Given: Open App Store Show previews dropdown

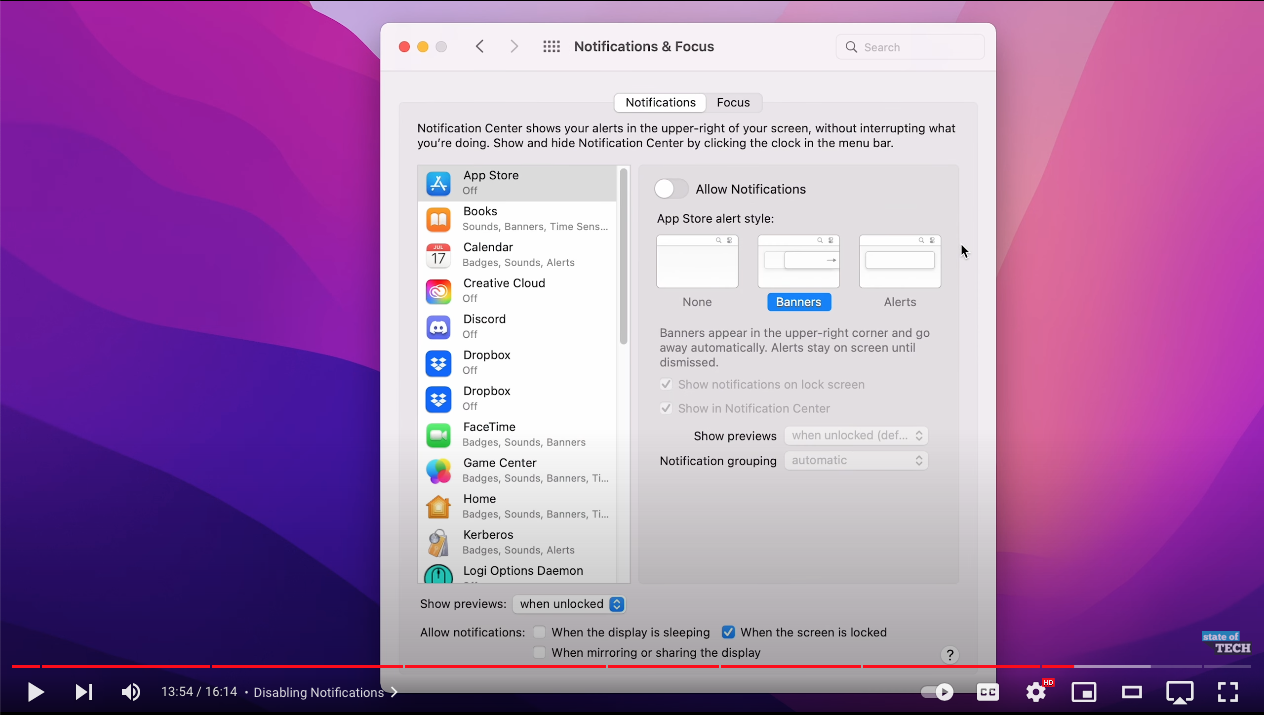Looking at the screenshot, I should [856, 435].
